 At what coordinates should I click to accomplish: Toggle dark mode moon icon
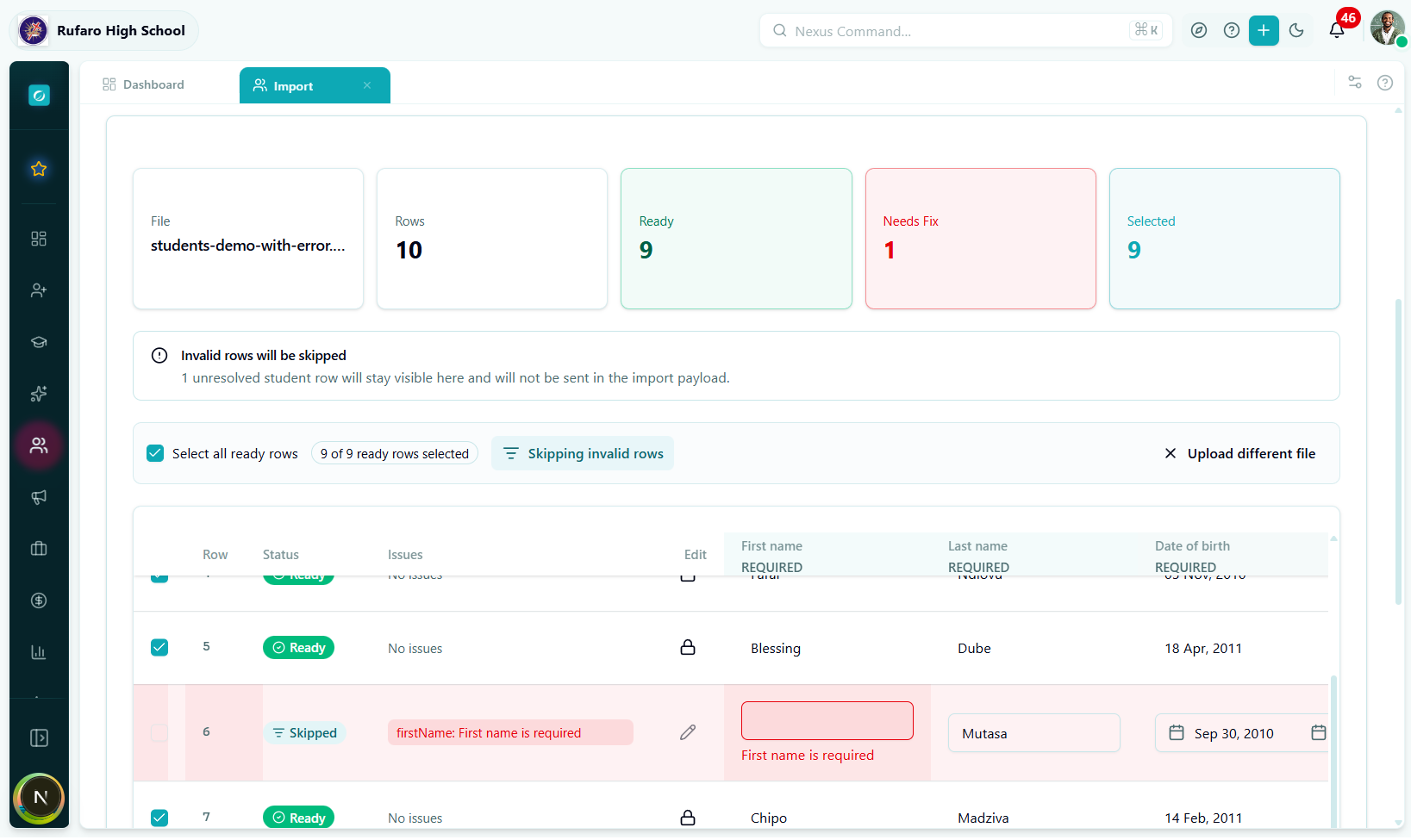pyautogui.click(x=1296, y=31)
